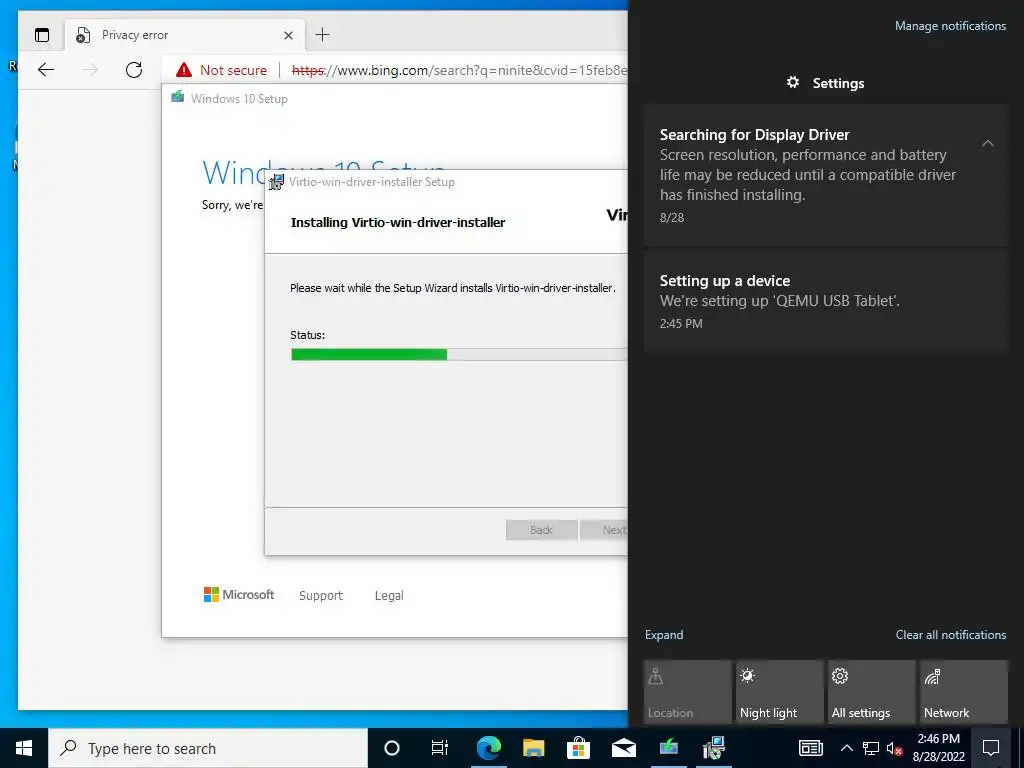
Task: Click the taskbar search box
Action: coord(208,748)
